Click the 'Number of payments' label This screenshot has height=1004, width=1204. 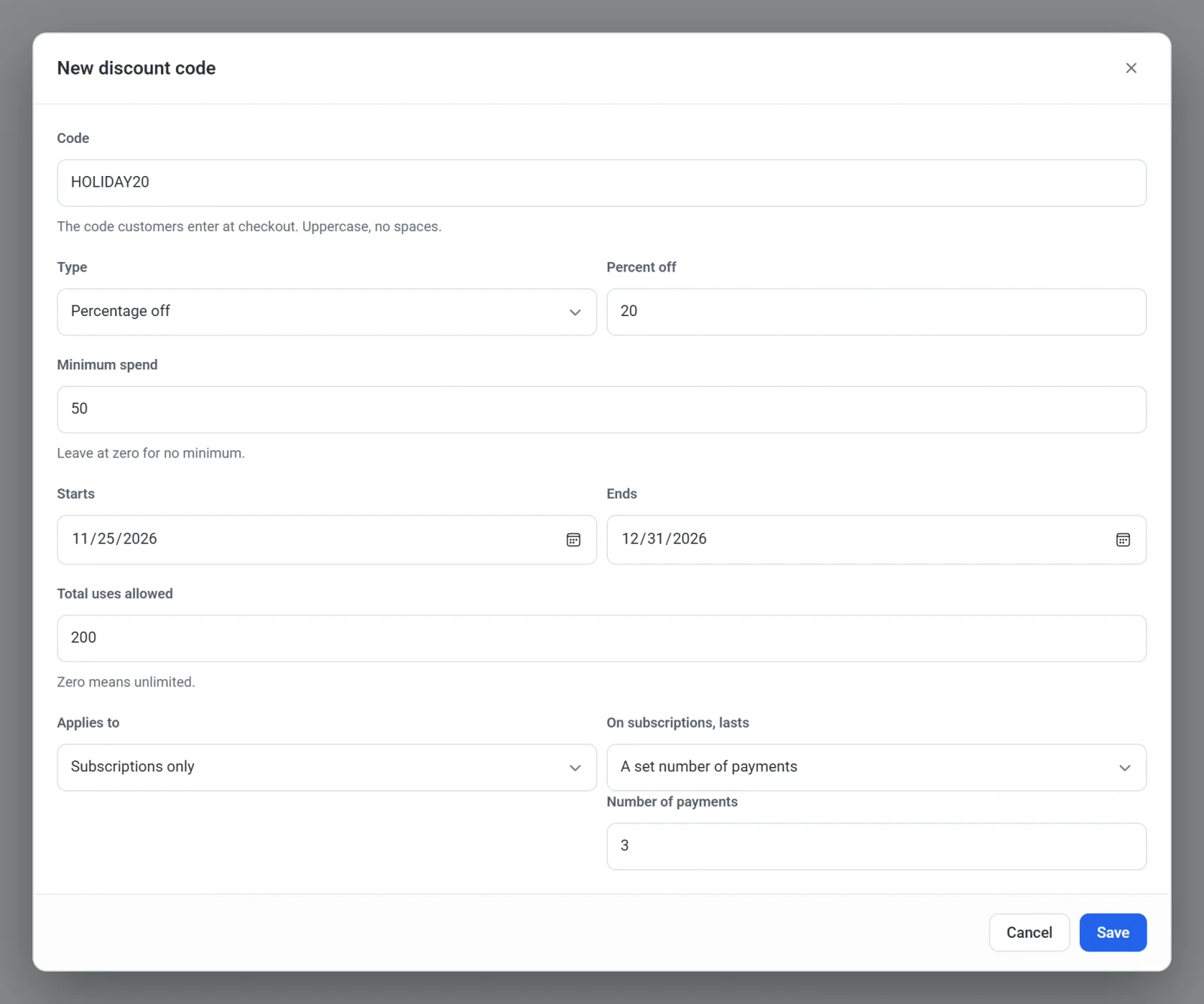pos(672,802)
